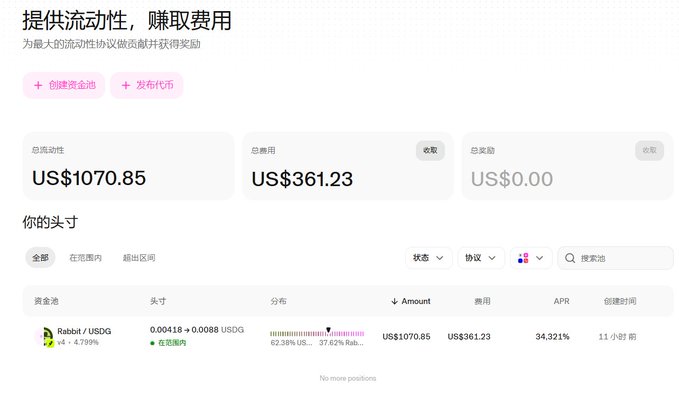Click the 头寸 column header
The image size is (679, 396).
158,301
